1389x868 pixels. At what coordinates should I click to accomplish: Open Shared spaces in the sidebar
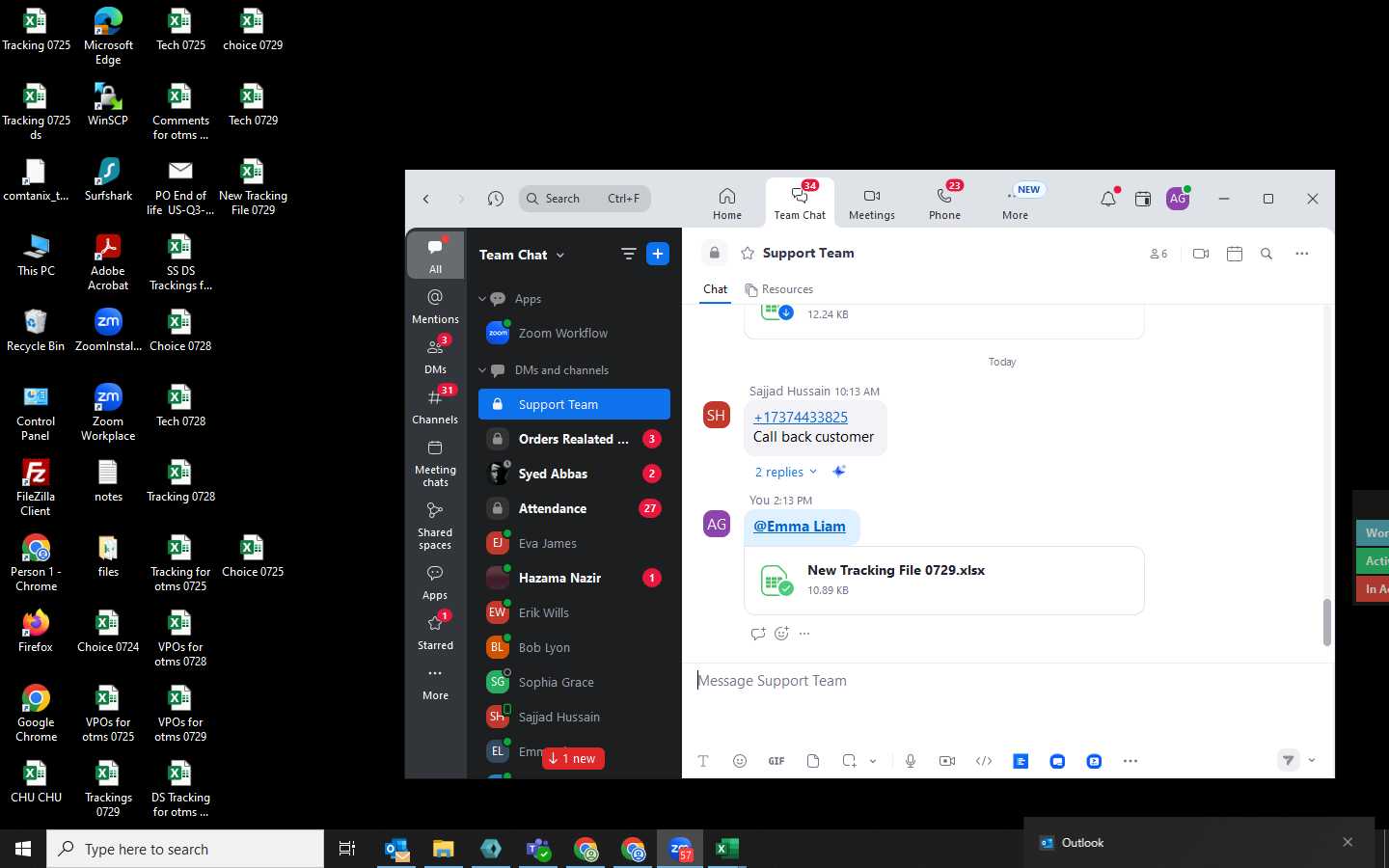coord(435,526)
